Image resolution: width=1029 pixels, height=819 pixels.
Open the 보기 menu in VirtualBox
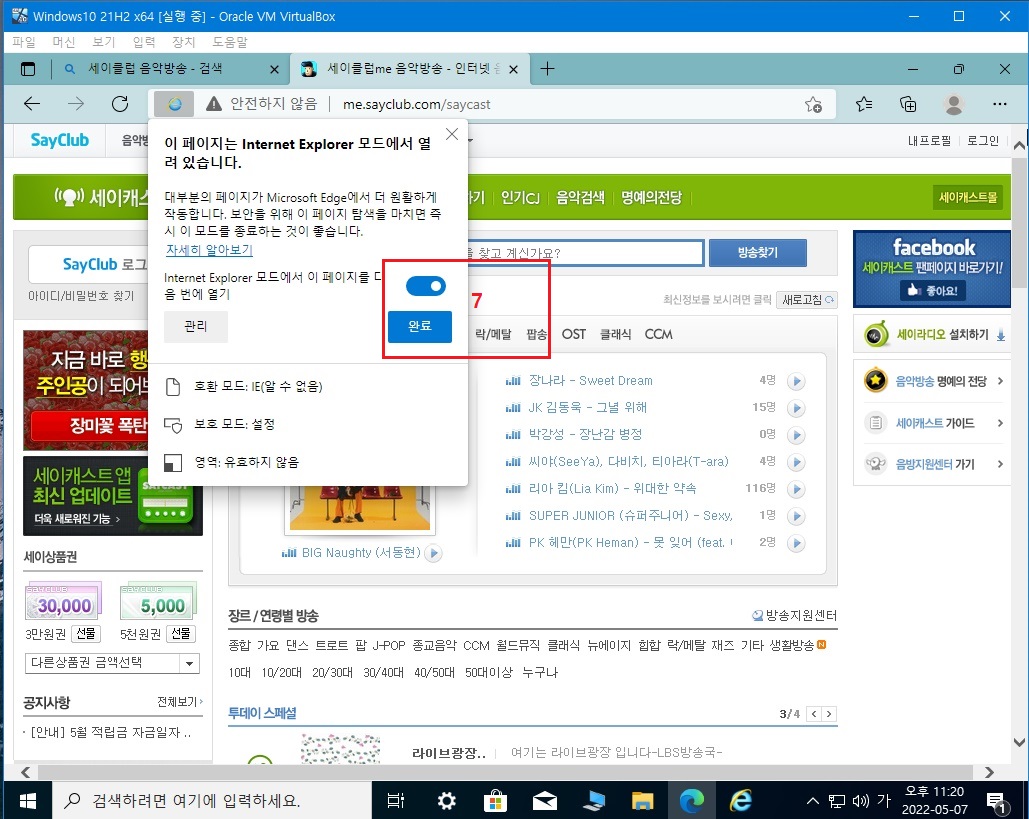point(103,42)
